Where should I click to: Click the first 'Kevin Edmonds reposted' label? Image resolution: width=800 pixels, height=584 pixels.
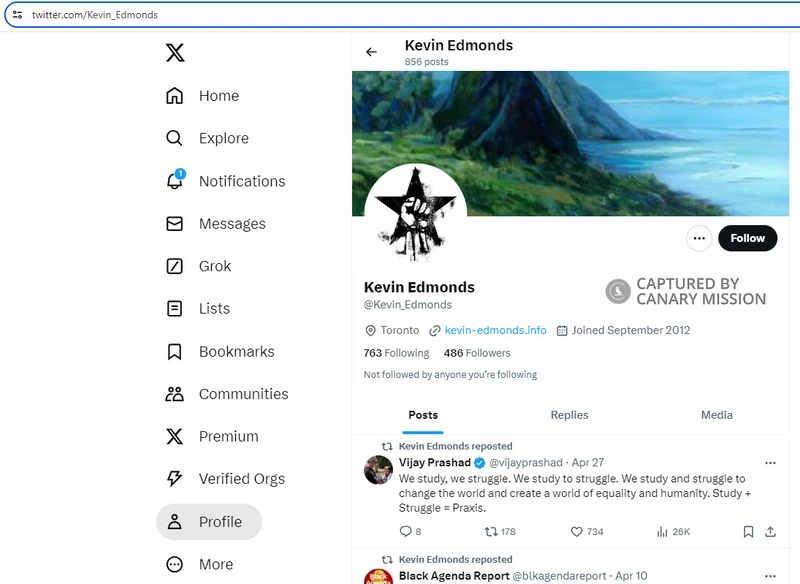[x=456, y=446]
